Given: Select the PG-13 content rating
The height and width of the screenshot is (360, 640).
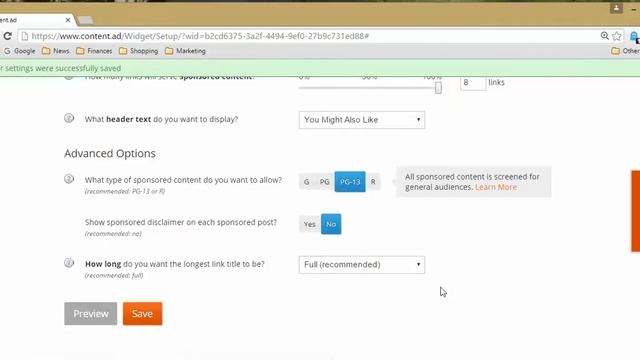Looking at the screenshot, I should [x=350, y=182].
